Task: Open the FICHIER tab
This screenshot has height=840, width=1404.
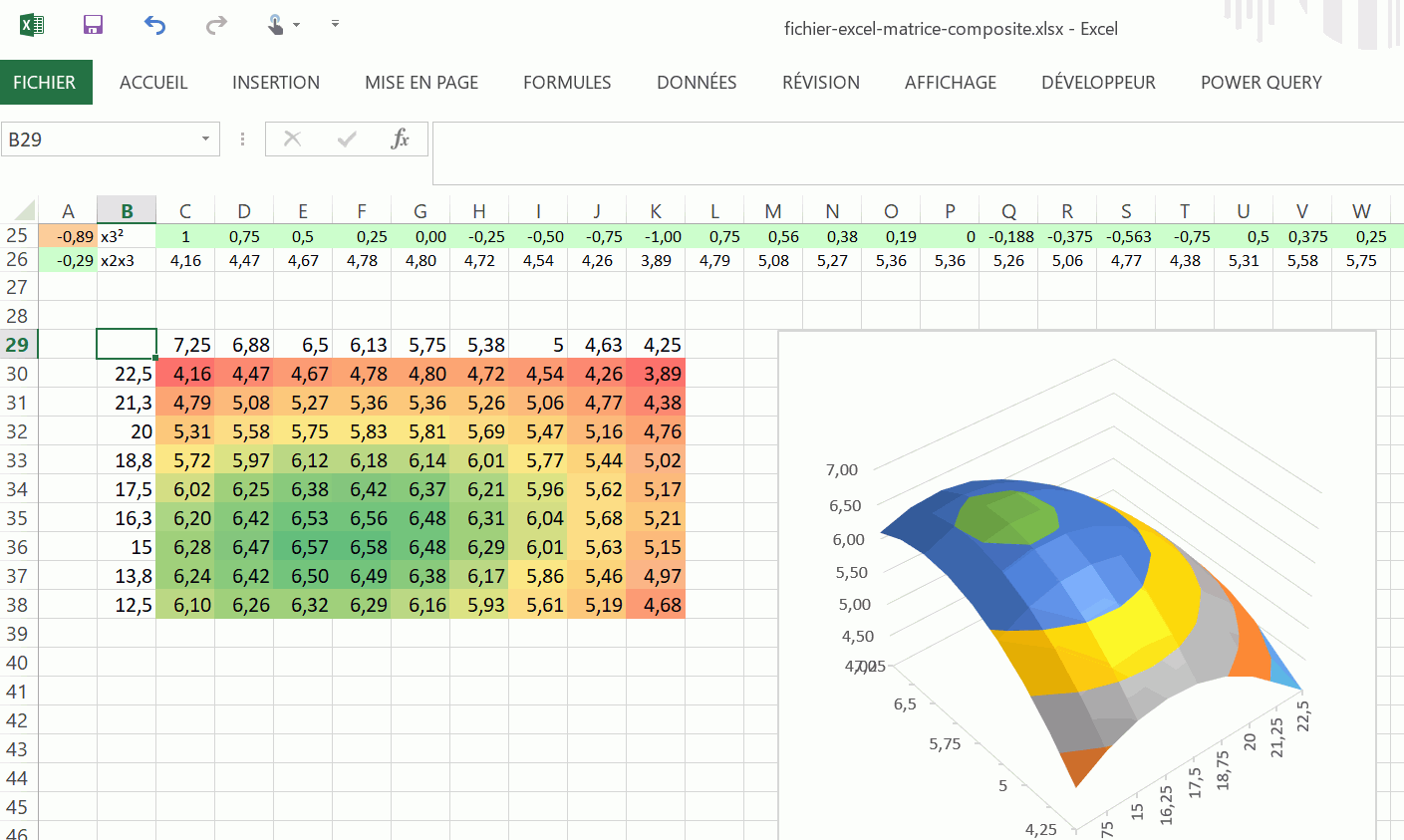Action: point(45,83)
